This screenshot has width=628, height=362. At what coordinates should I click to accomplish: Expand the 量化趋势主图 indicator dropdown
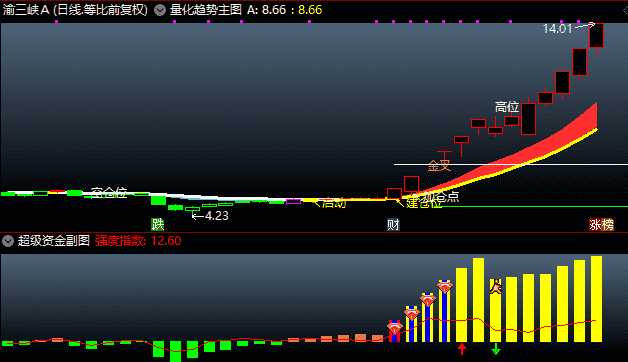(160, 10)
